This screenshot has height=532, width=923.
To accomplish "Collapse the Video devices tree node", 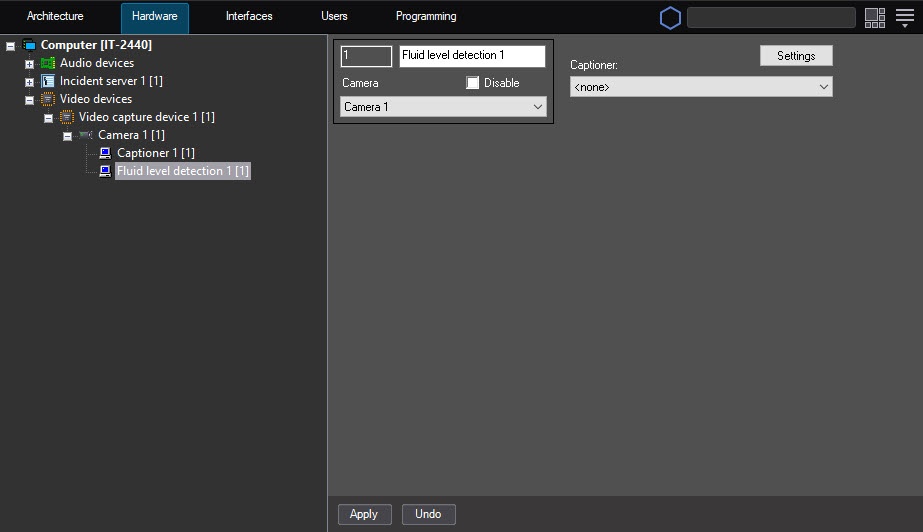I will point(29,100).
